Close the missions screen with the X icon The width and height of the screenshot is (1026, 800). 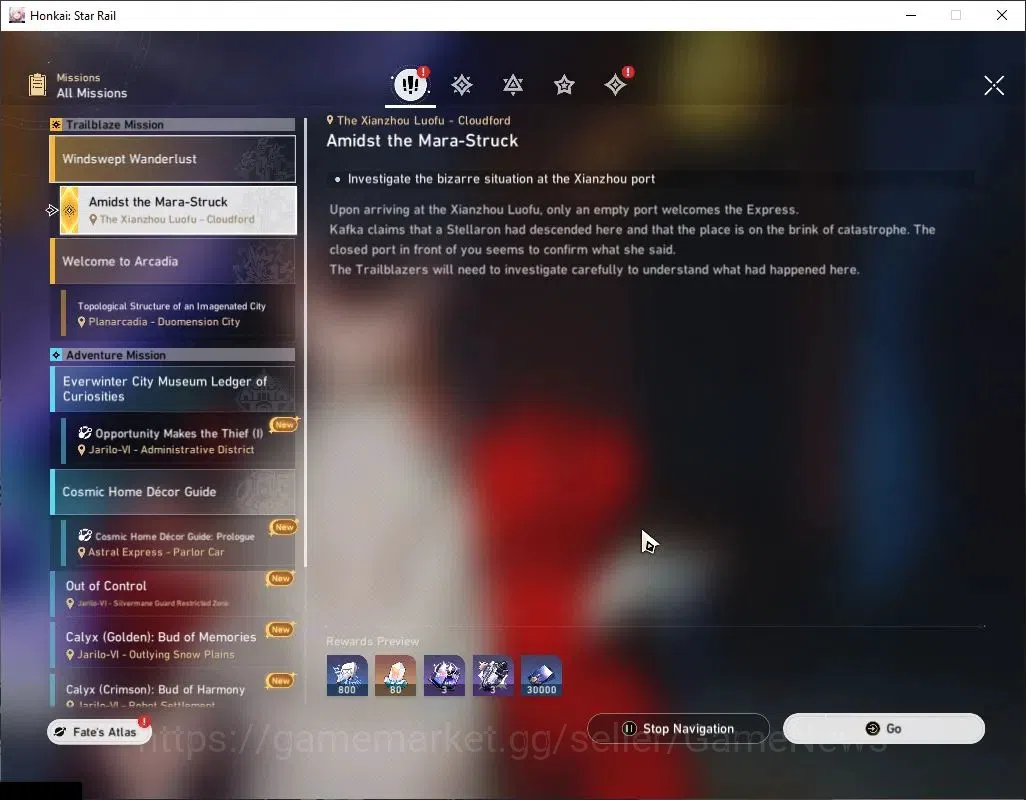(x=994, y=85)
